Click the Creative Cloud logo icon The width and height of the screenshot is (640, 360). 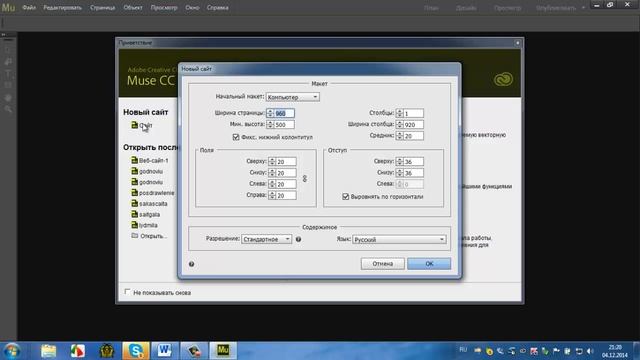click(503, 79)
